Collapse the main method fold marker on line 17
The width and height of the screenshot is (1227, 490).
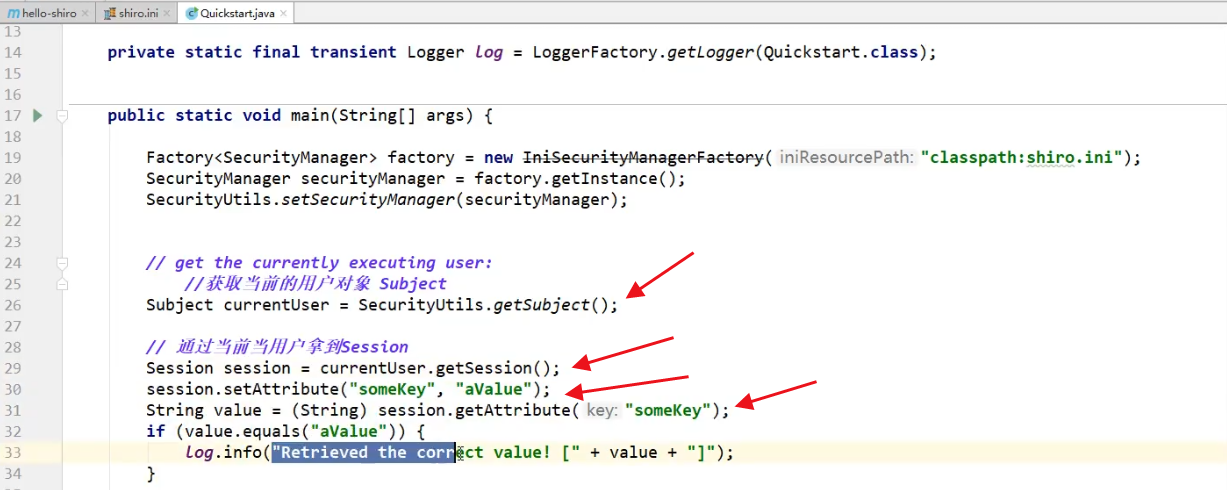62,115
